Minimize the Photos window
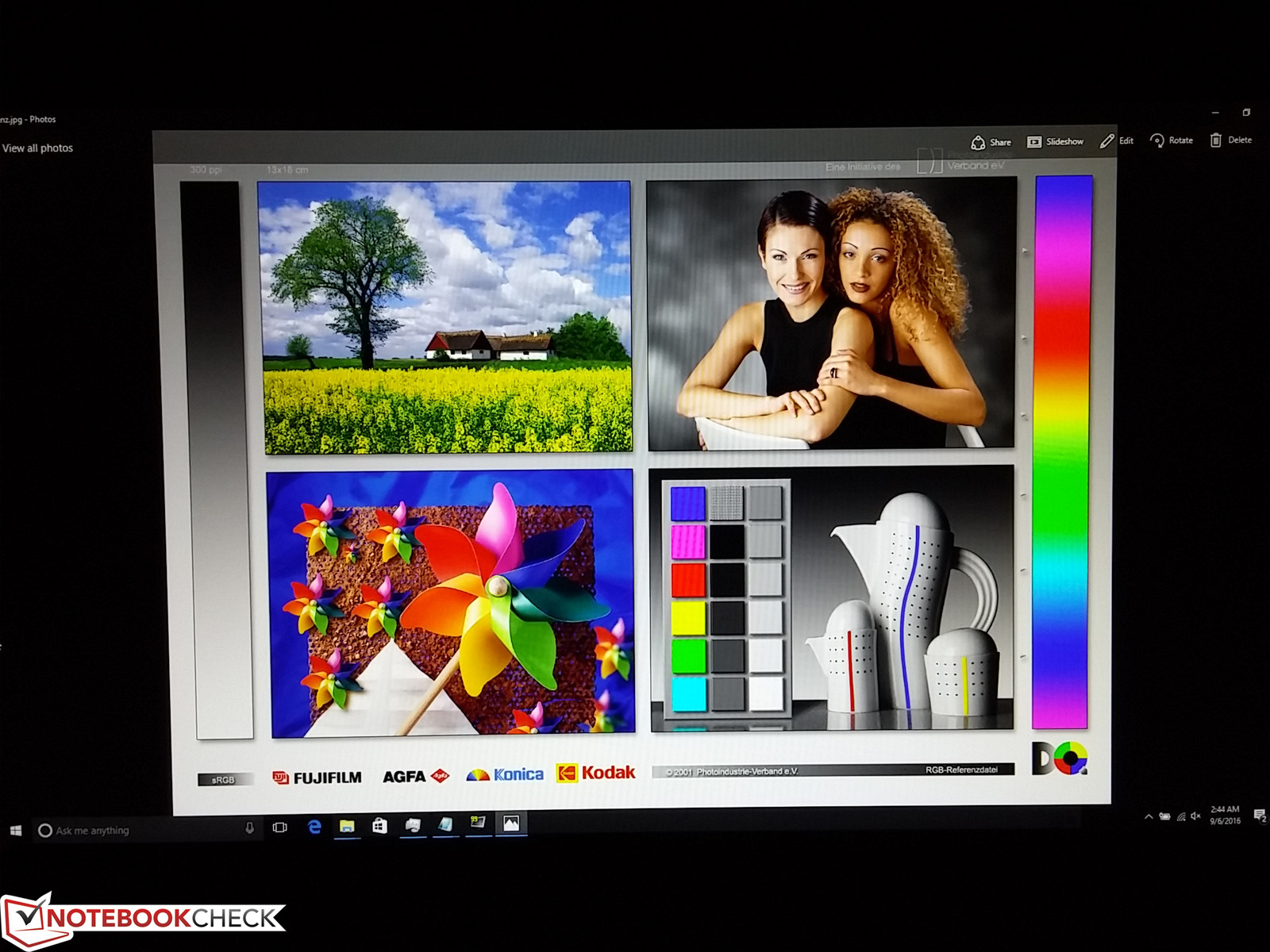1270x952 pixels. pyautogui.click(x=1215, y=113)
